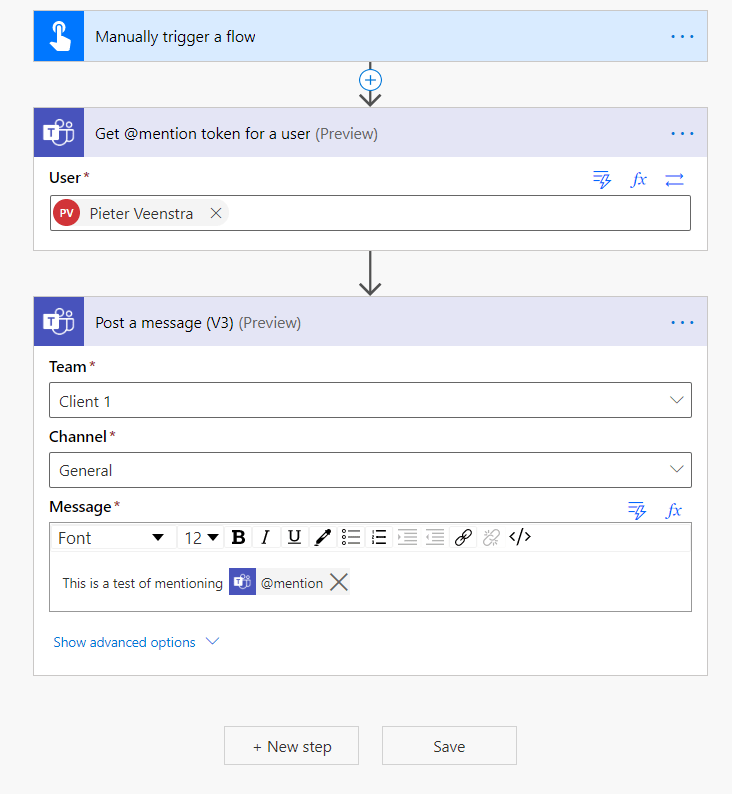Open the font size 12 dropdown
This screenshot has height=794, width=732.
201,537
